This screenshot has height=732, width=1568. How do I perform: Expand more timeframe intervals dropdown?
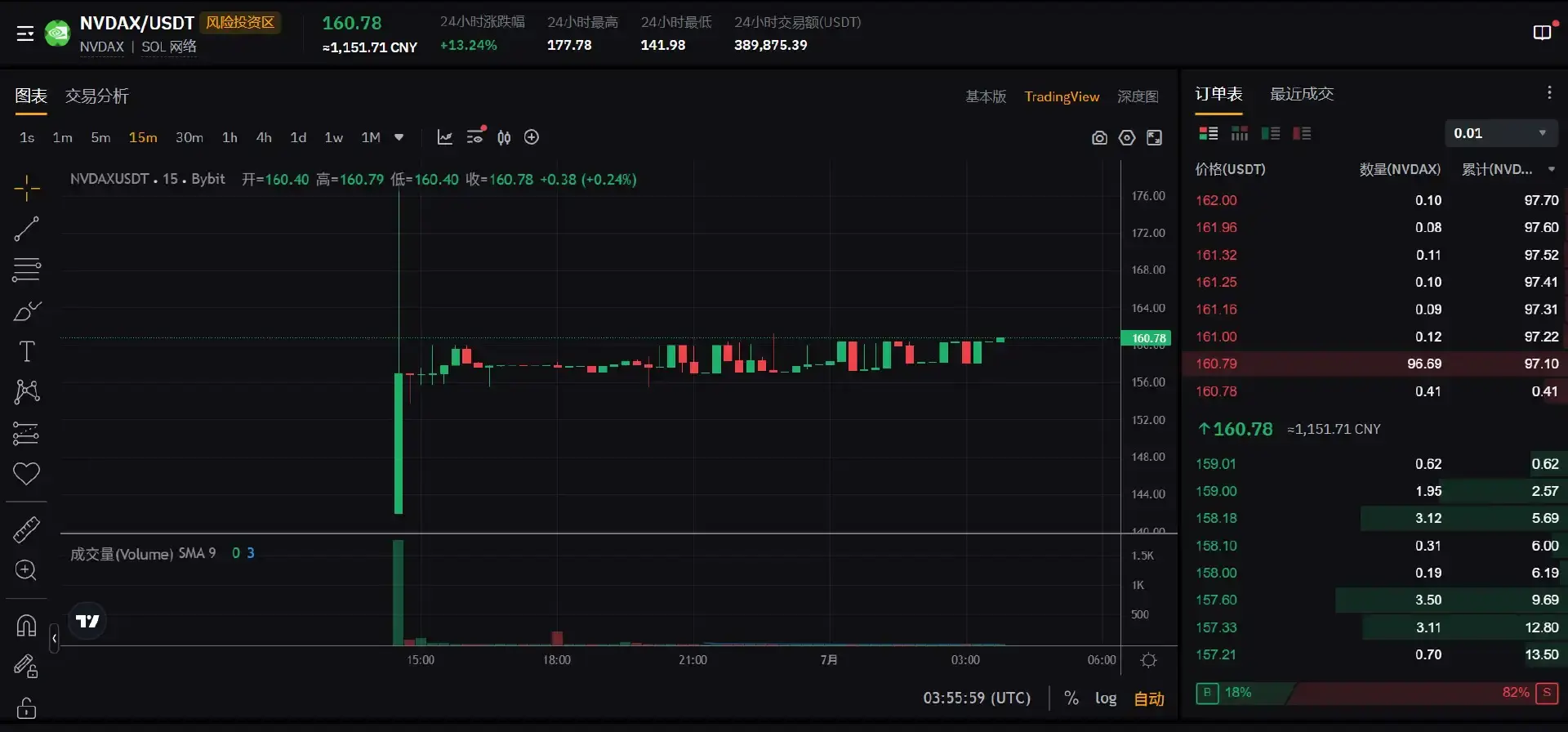point(399,137)
